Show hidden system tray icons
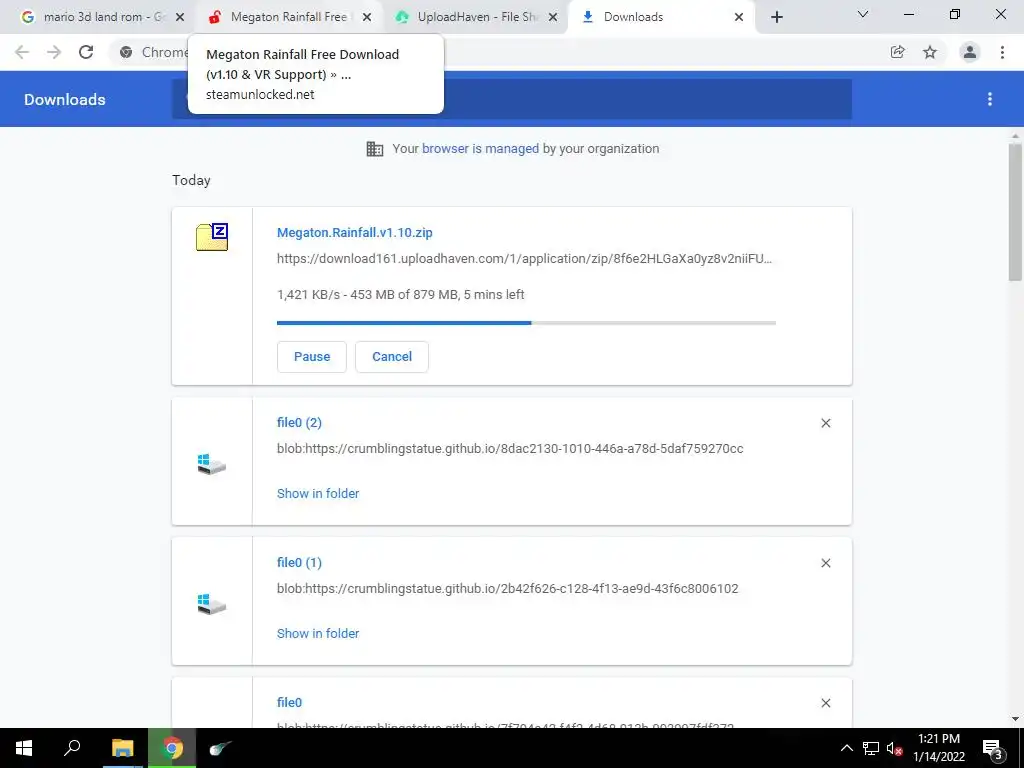 pos(846,748)
